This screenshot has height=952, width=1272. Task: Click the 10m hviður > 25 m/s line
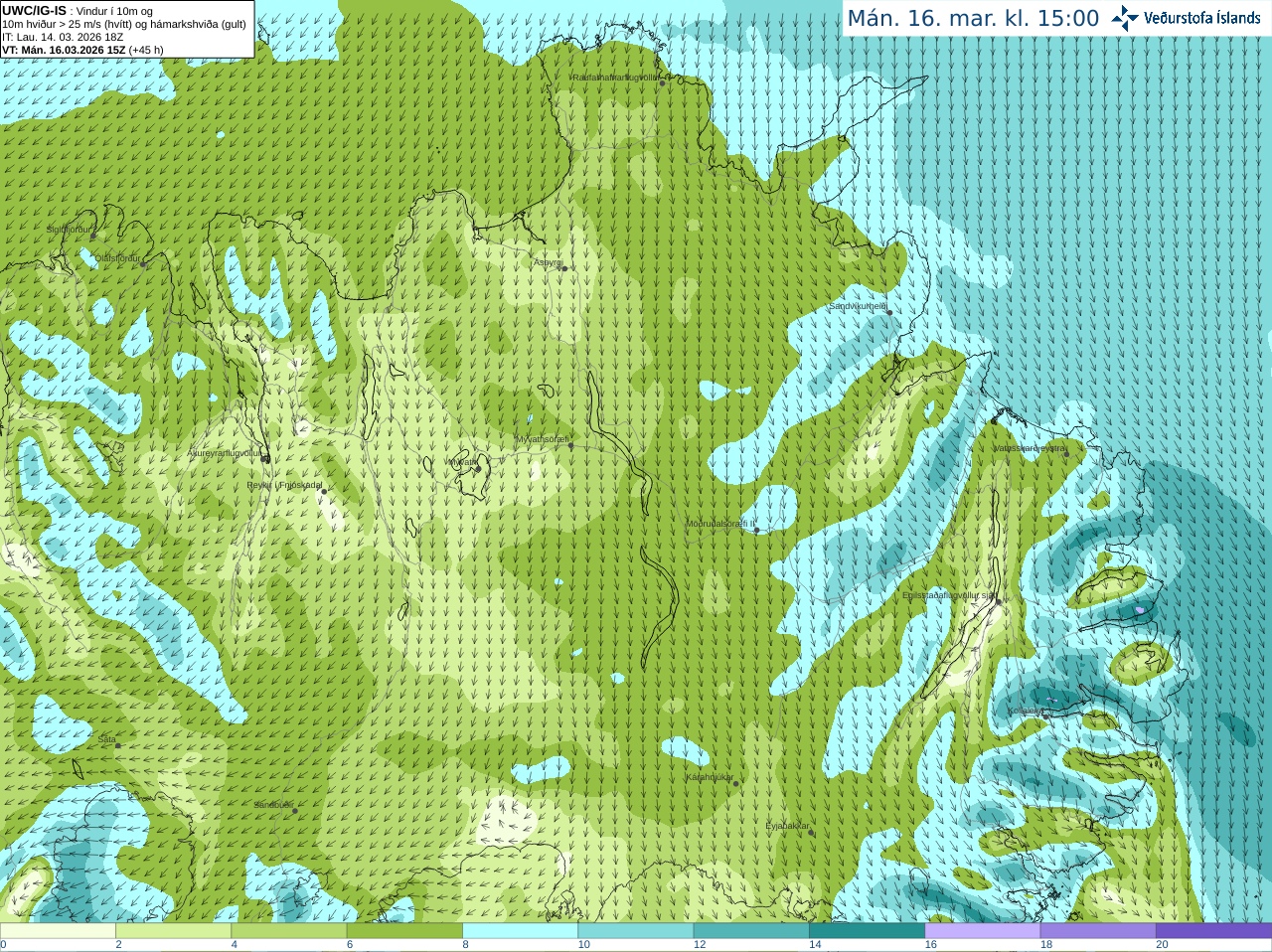click(124, 24)
